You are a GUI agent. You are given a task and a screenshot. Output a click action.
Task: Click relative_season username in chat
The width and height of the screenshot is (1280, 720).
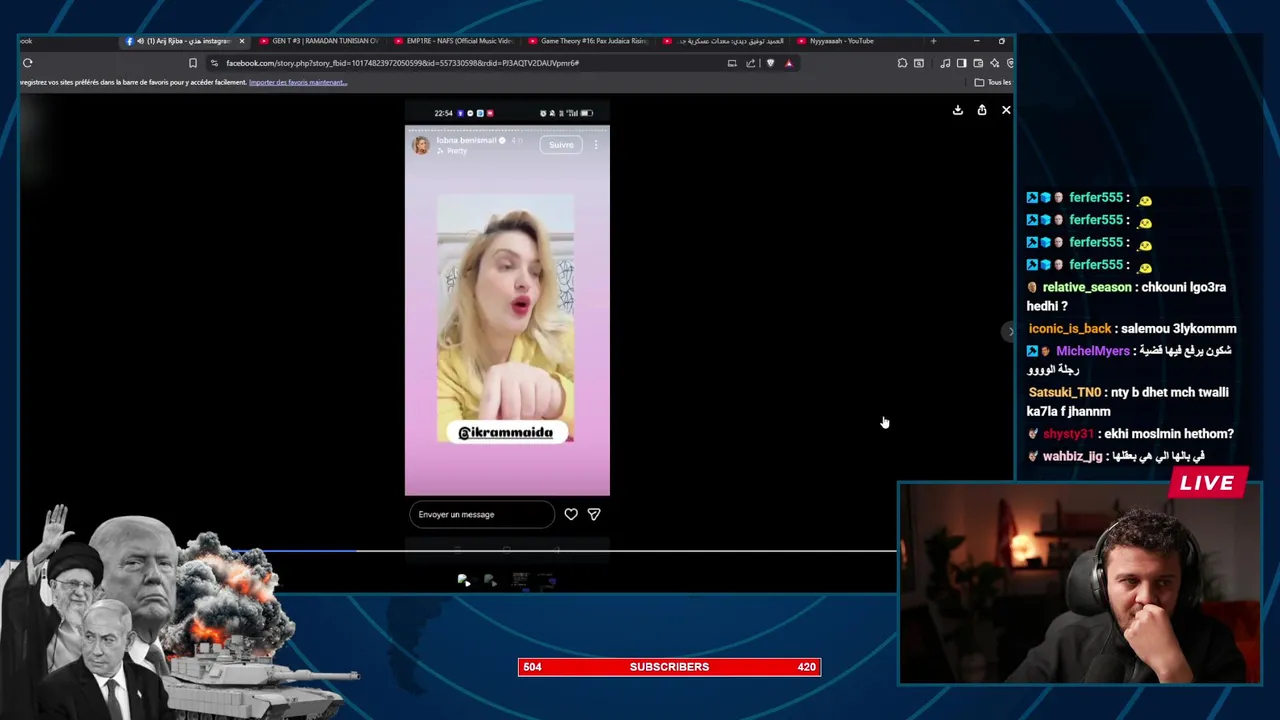click(1087, 287)
